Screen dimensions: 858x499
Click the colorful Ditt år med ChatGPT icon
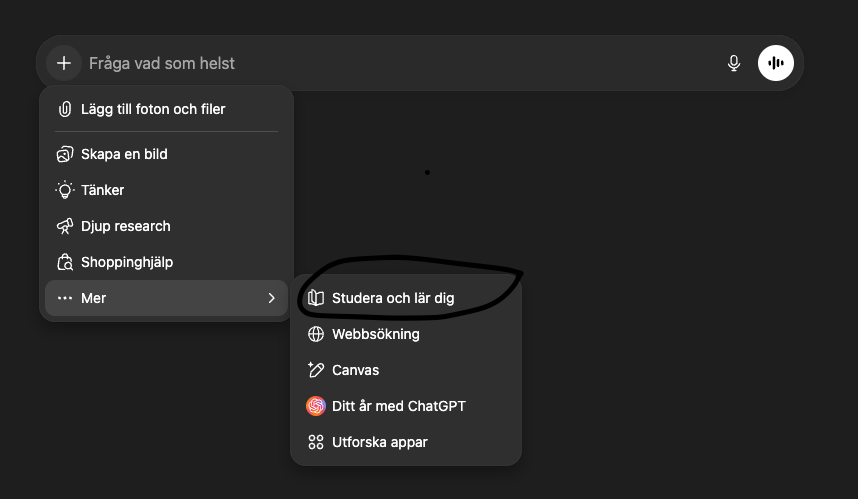click(316, 406)
